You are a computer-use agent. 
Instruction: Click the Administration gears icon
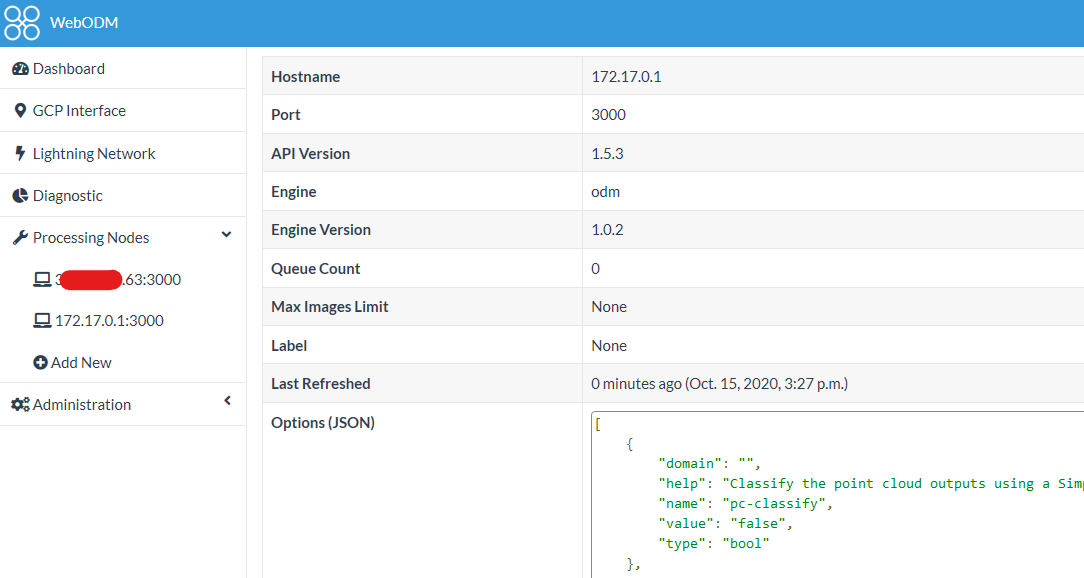coord(21,404)
